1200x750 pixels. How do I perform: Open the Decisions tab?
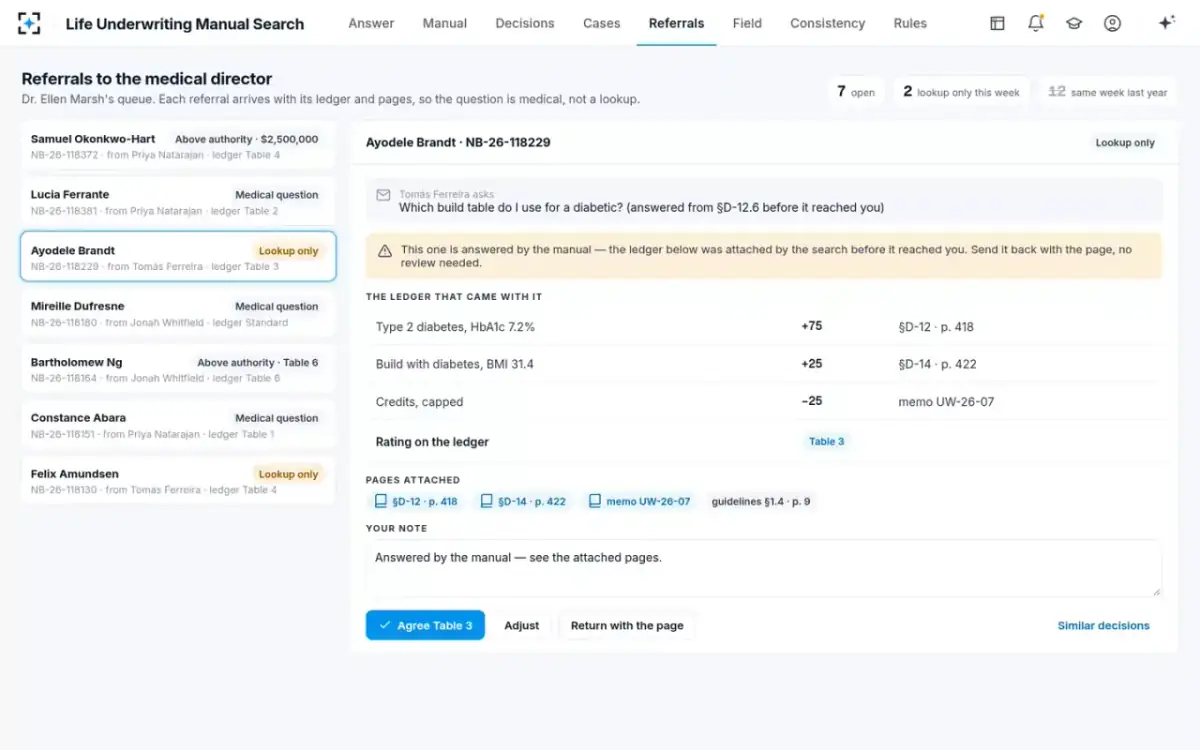[x=525, y=23]
